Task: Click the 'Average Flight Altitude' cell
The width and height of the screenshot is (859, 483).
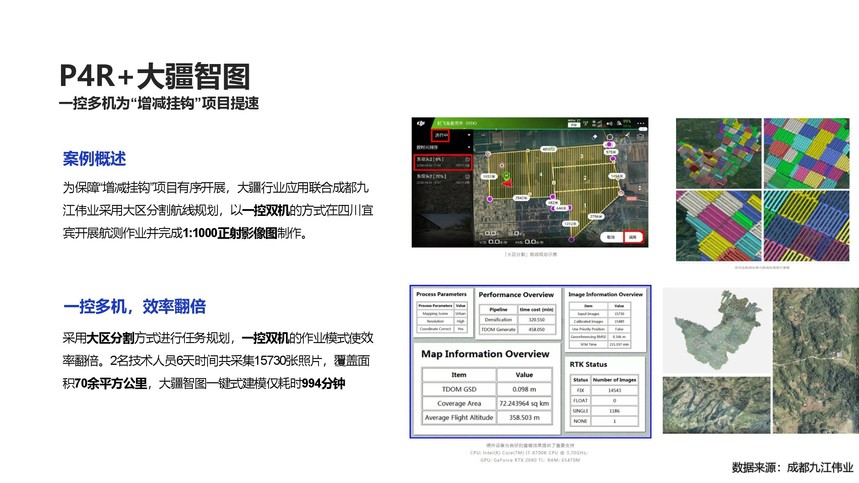Action: point(459,417)
